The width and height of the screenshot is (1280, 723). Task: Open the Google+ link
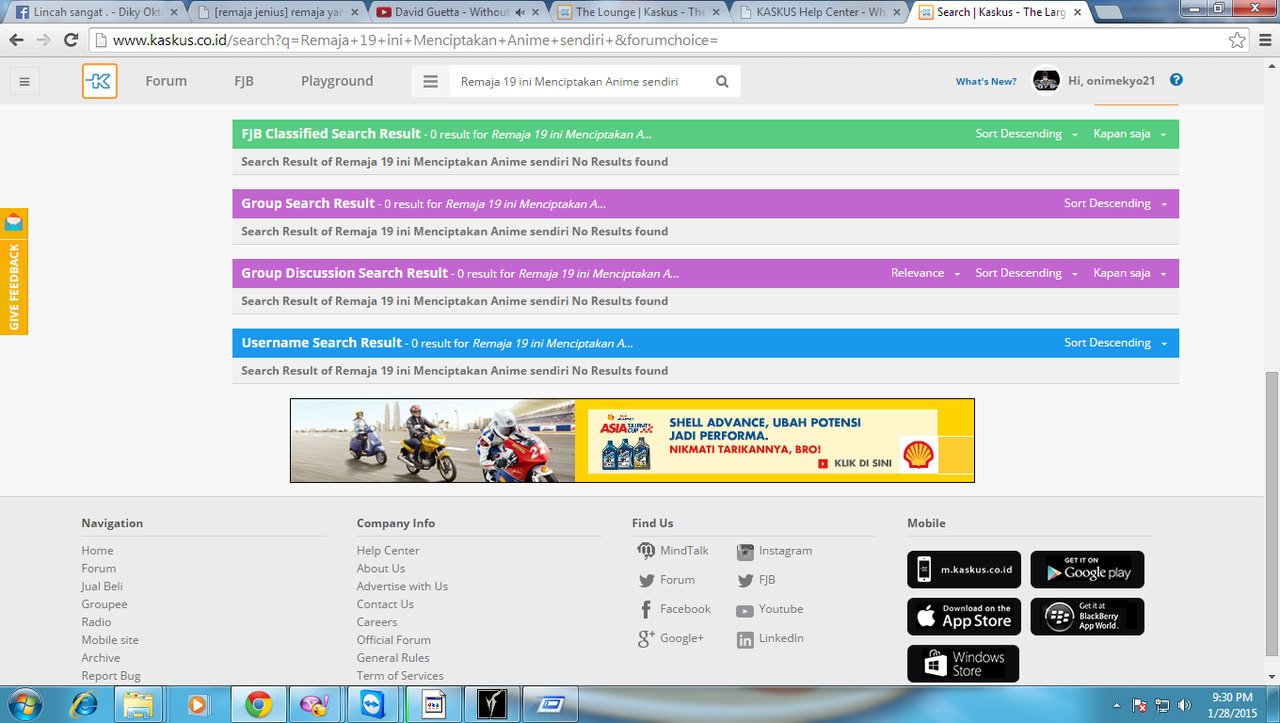pyautogui.click(x=671, y=638)
